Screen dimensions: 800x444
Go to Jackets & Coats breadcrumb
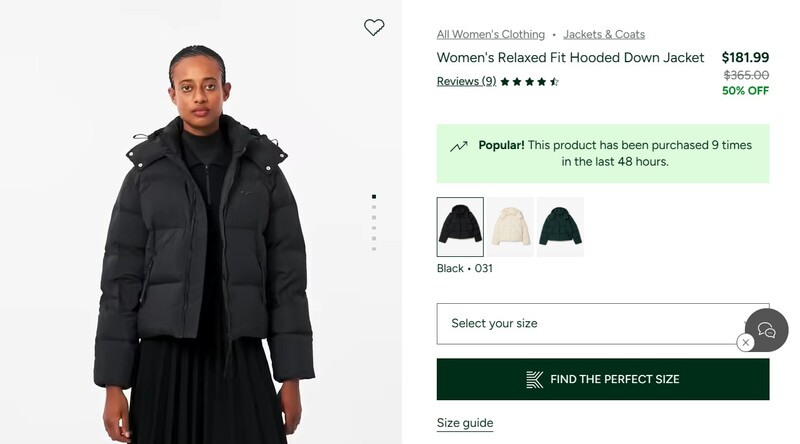pyautogui.click(x=604, y=34)
